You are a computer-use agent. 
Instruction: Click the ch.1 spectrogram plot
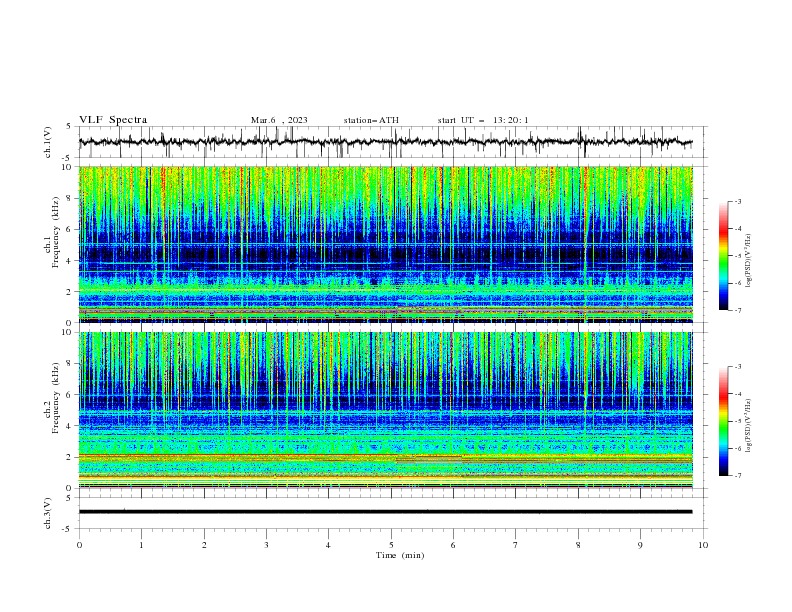pos(385,244)
